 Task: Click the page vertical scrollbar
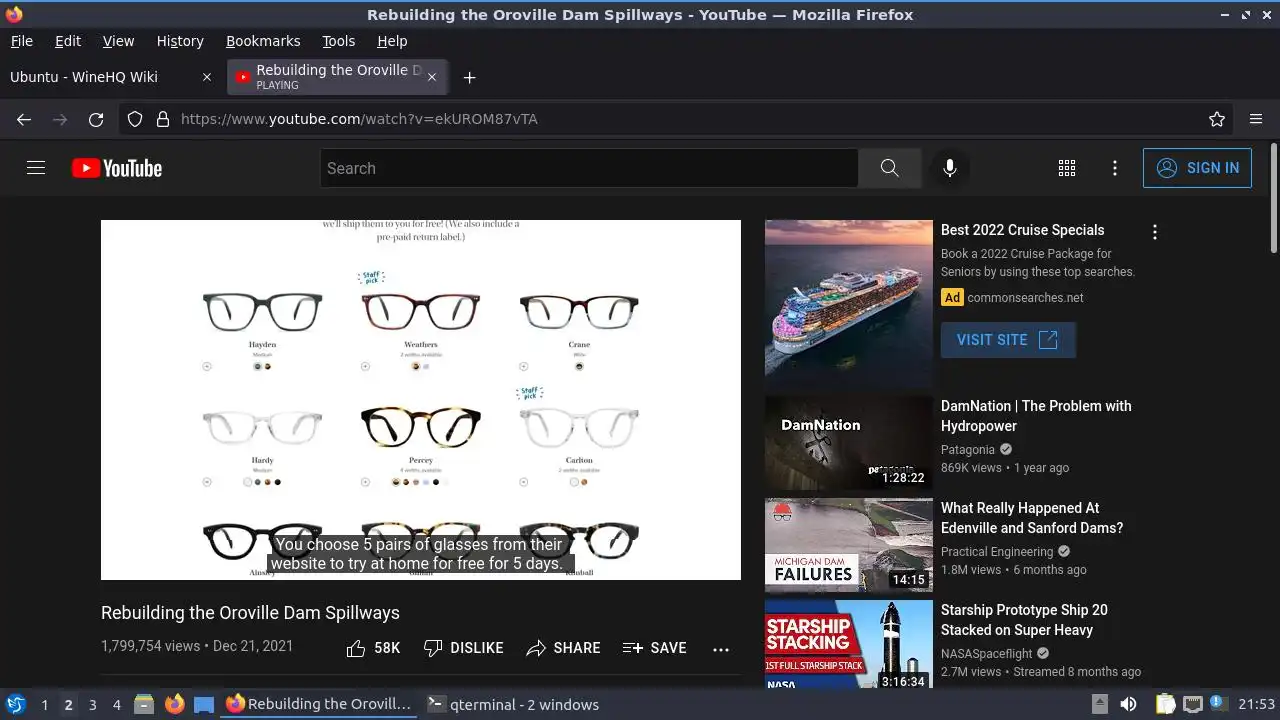[x=1273, y=198]
